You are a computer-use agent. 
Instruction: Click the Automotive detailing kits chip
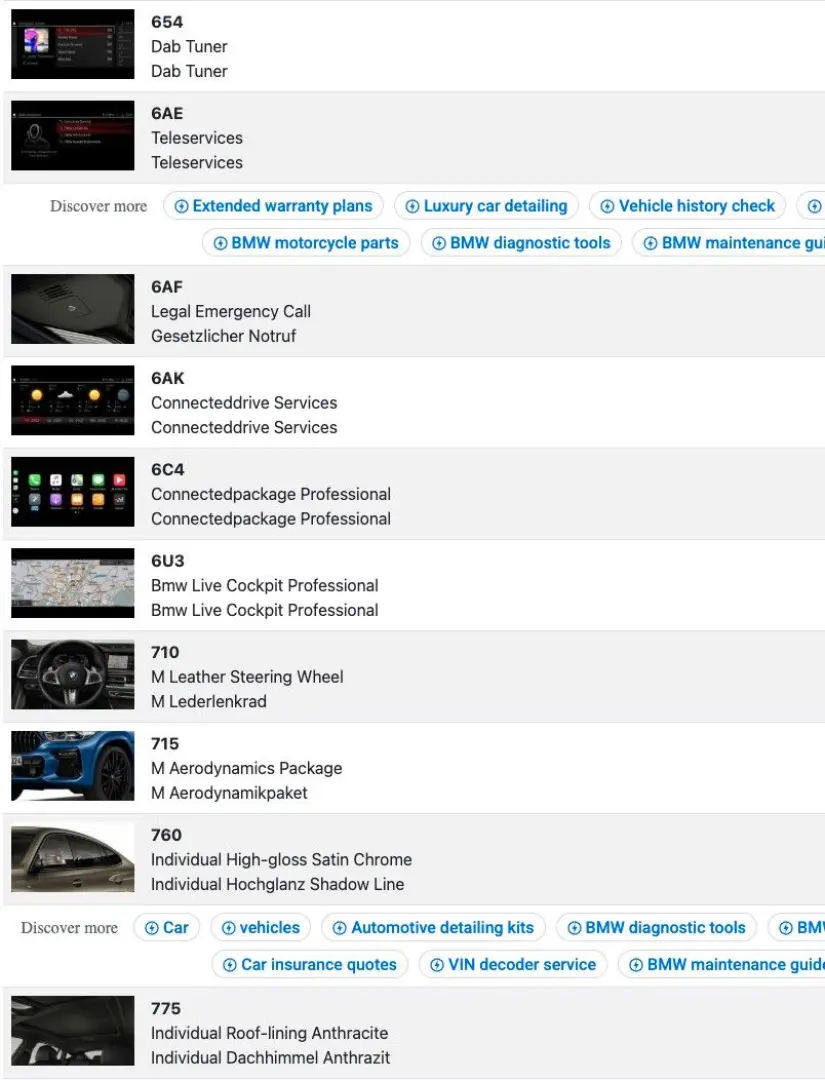[433, 928]
